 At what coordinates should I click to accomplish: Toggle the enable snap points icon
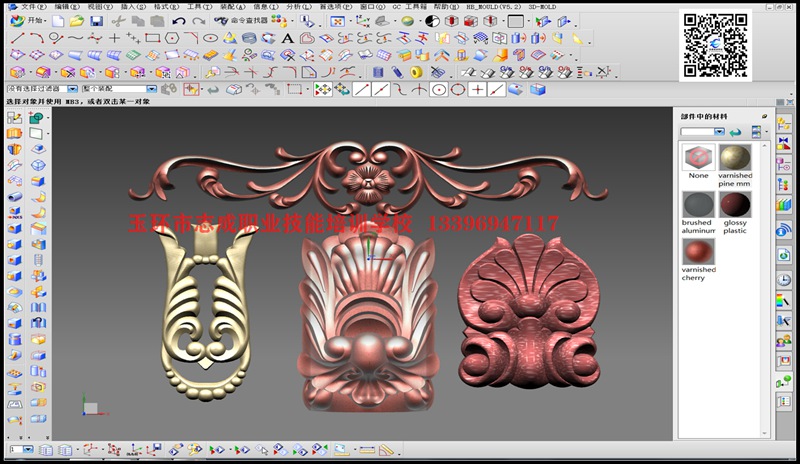(322, 90)
